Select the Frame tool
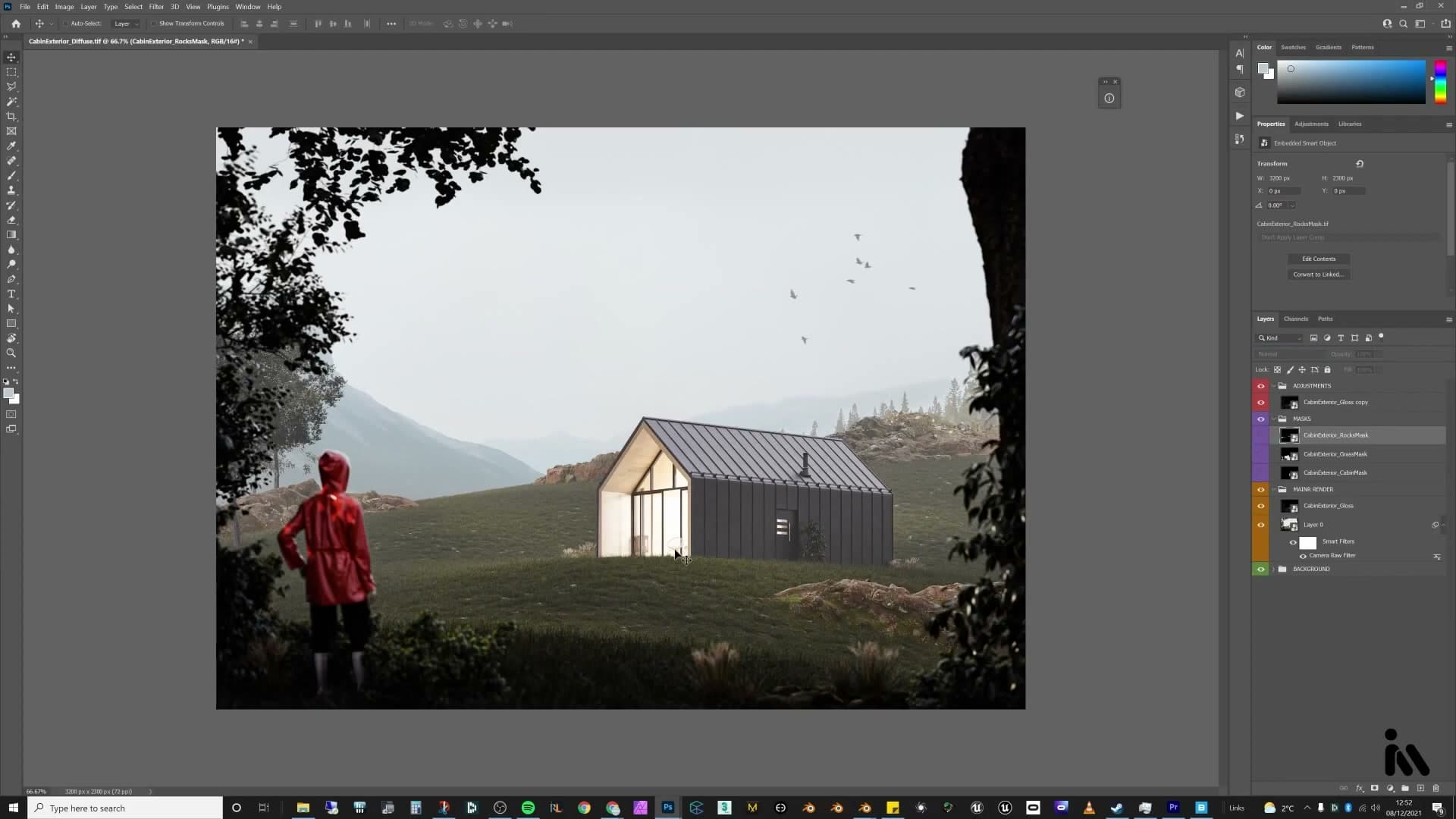 coord(11,131)
